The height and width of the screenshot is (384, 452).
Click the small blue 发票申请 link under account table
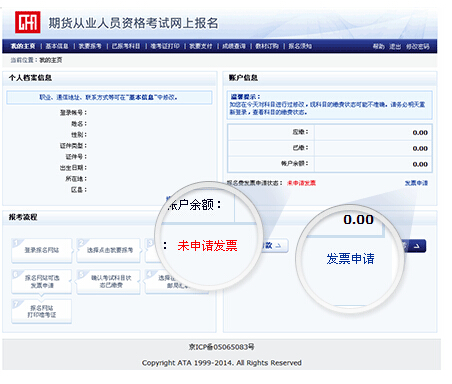tap(416, 183)
